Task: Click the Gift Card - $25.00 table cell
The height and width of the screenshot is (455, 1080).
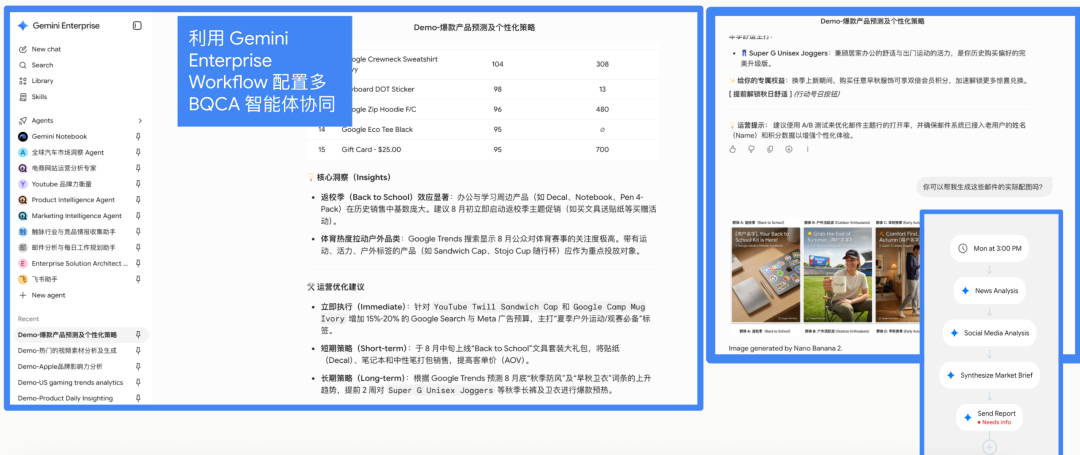Action: (x=371, y=149)
